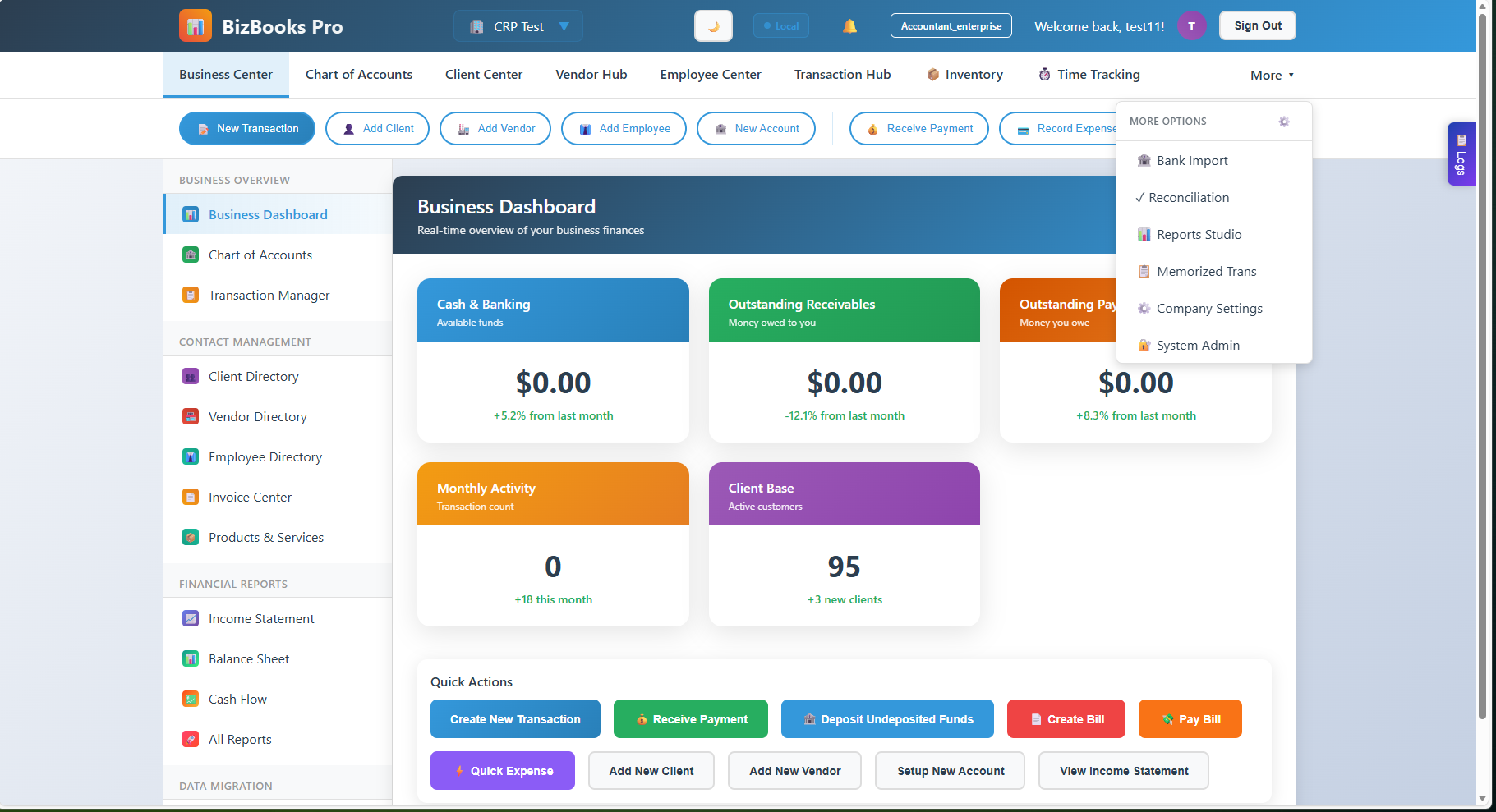Select the Cash Flow report icon
Image resolution: width=1496 pixels, height=812 pixels.
point(191,699)
